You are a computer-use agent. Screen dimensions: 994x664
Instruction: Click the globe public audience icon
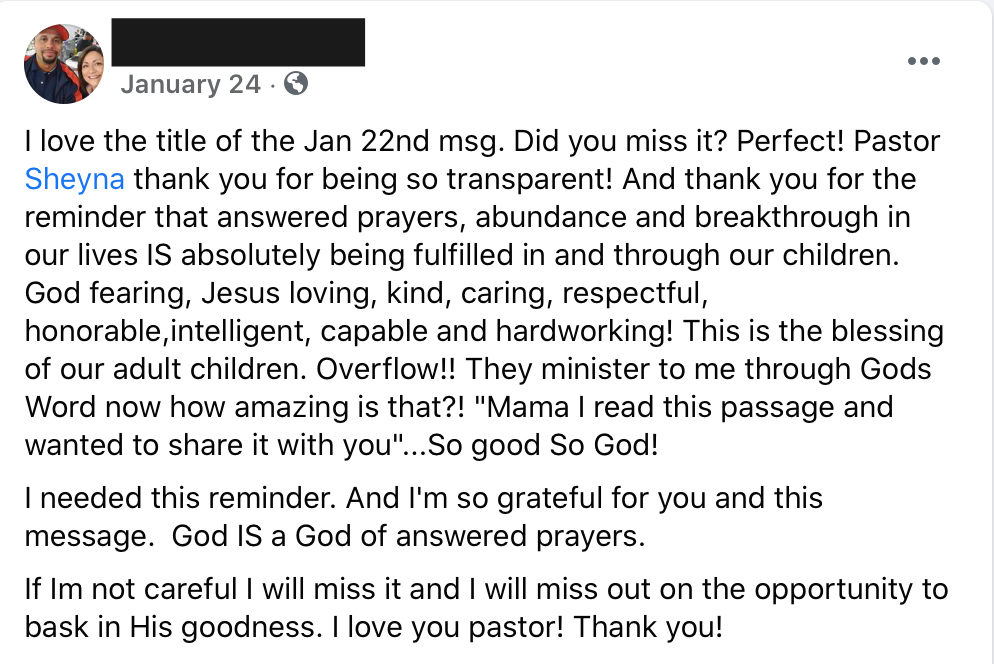296,84
